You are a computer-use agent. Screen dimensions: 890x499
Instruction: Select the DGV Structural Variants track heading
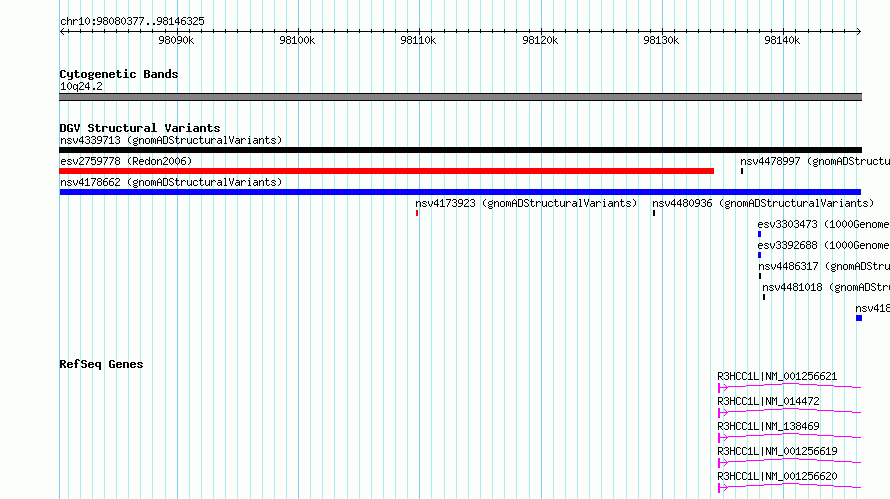[x=140, y=128]
